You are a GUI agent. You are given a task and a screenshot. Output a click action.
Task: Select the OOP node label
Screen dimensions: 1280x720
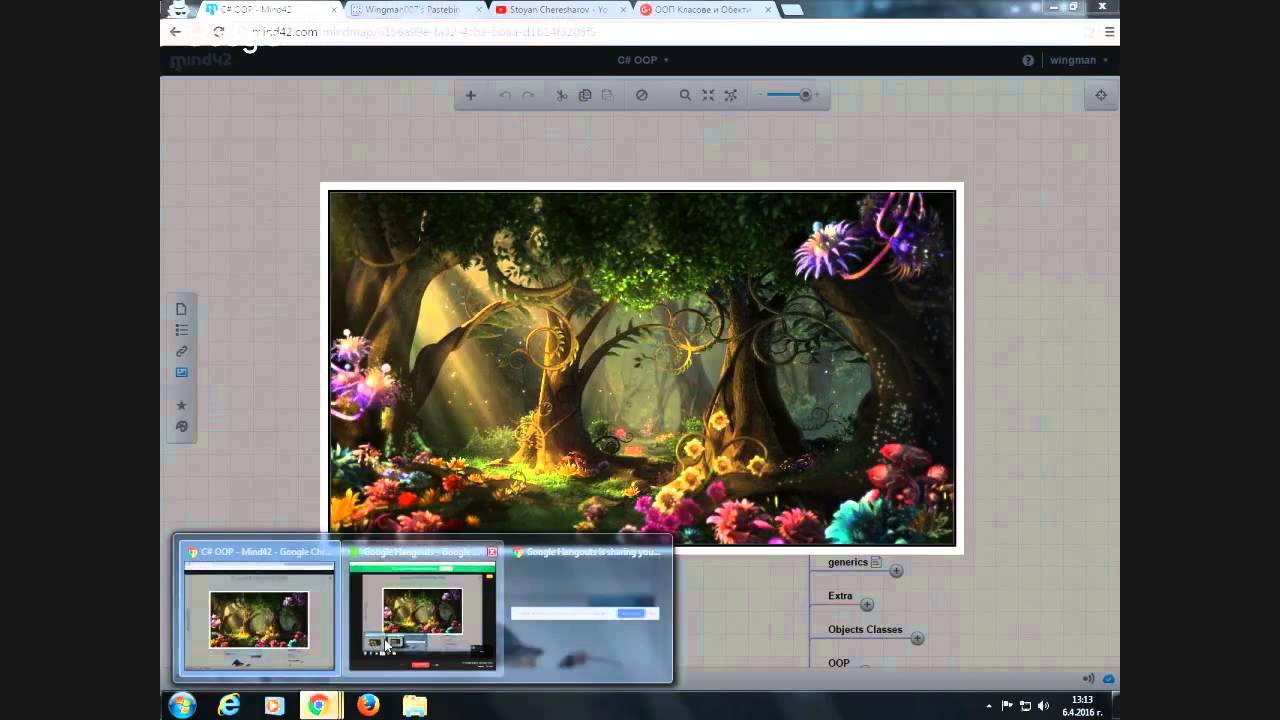tap(839, 663)
